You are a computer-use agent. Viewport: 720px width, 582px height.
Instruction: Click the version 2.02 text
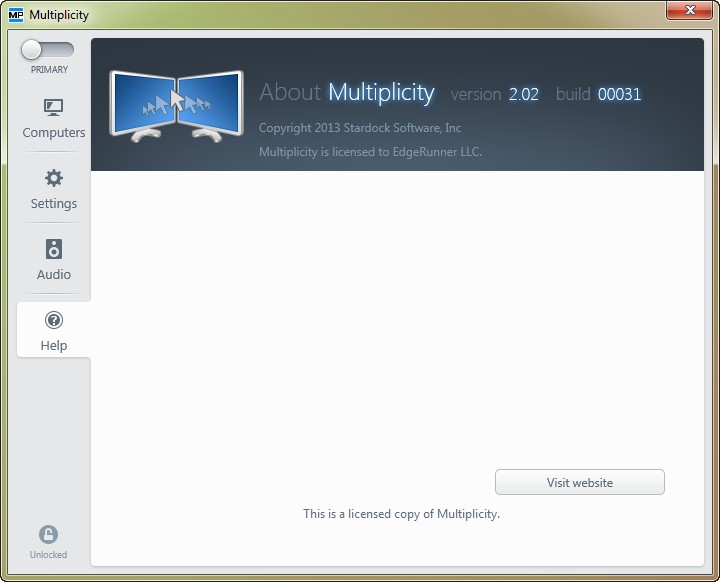495,94
